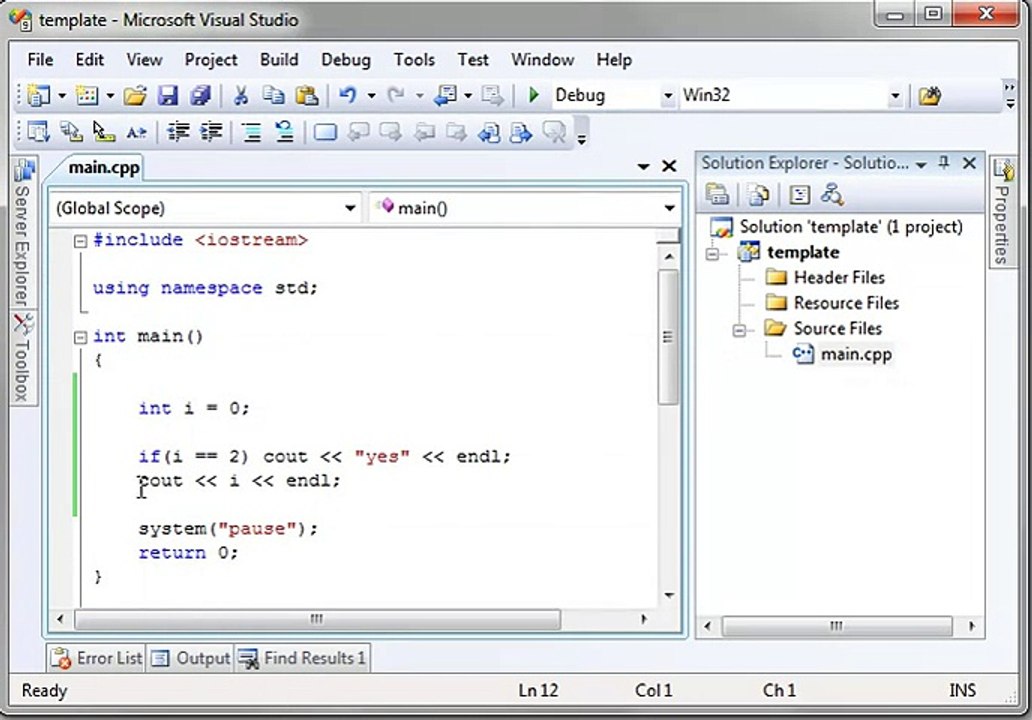This screenshot has width=1032, height=720.
Task: Open the Test menu
Action: (x=473, y=60)
